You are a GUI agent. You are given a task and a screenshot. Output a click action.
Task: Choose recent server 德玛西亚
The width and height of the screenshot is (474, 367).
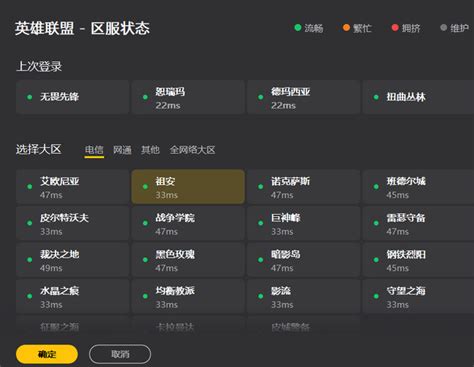point(304,97)
